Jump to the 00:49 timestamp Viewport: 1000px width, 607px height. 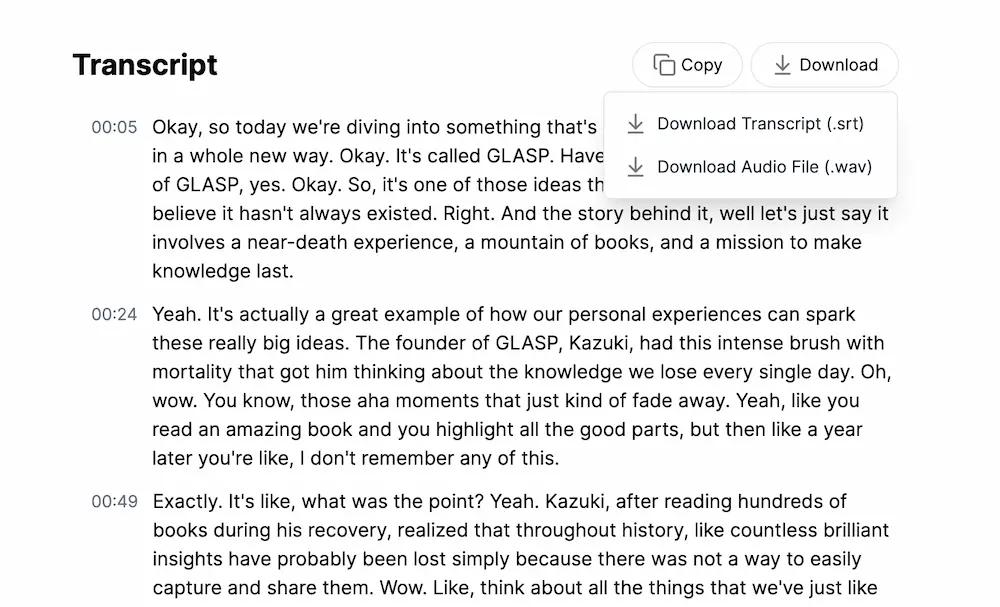114,502
